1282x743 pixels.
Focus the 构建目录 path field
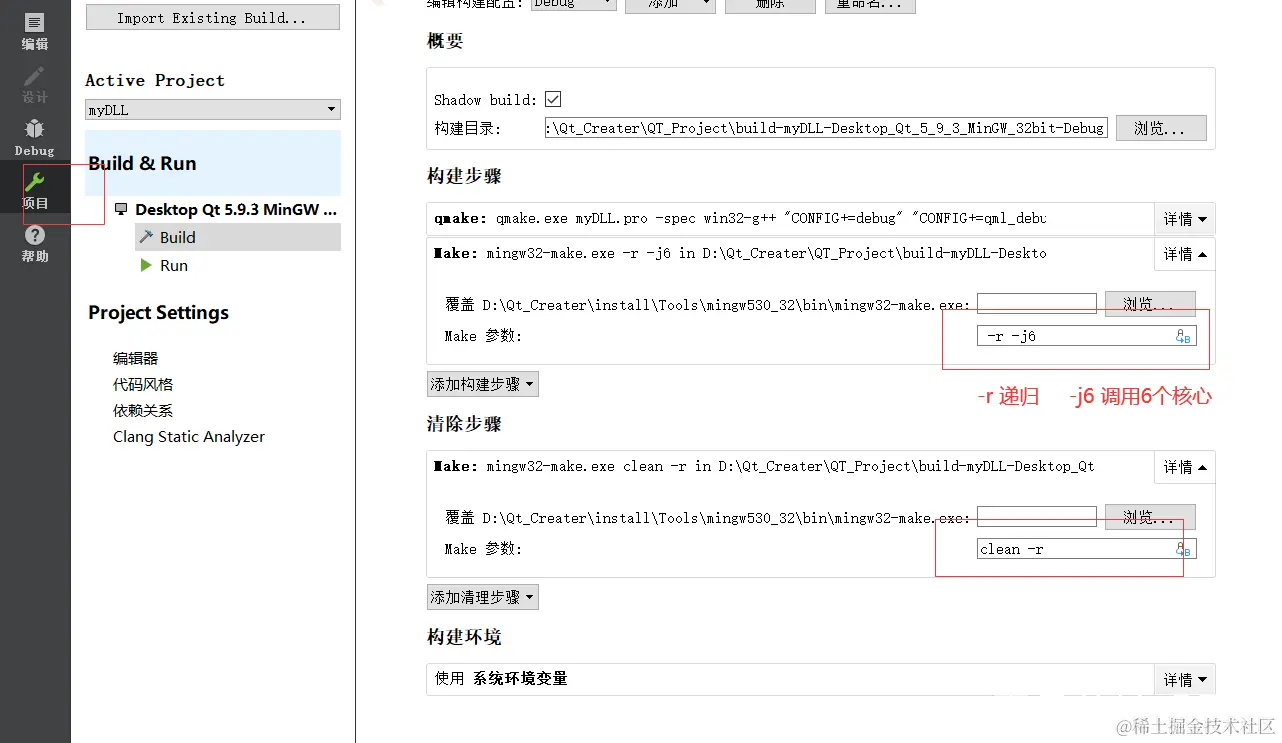coord(826,128)
